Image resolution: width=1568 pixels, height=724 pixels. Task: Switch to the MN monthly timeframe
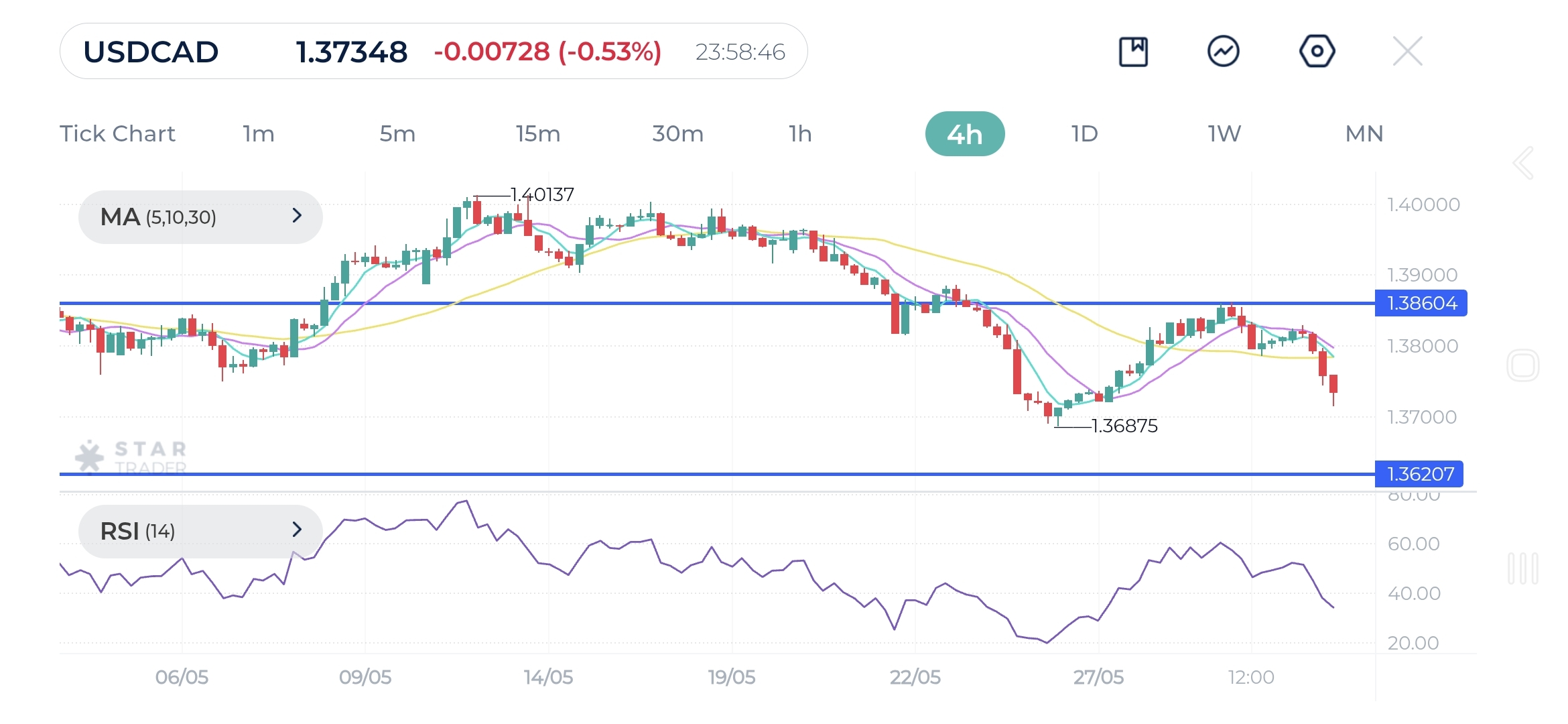pyautogui.click(x=1364, y=134)
